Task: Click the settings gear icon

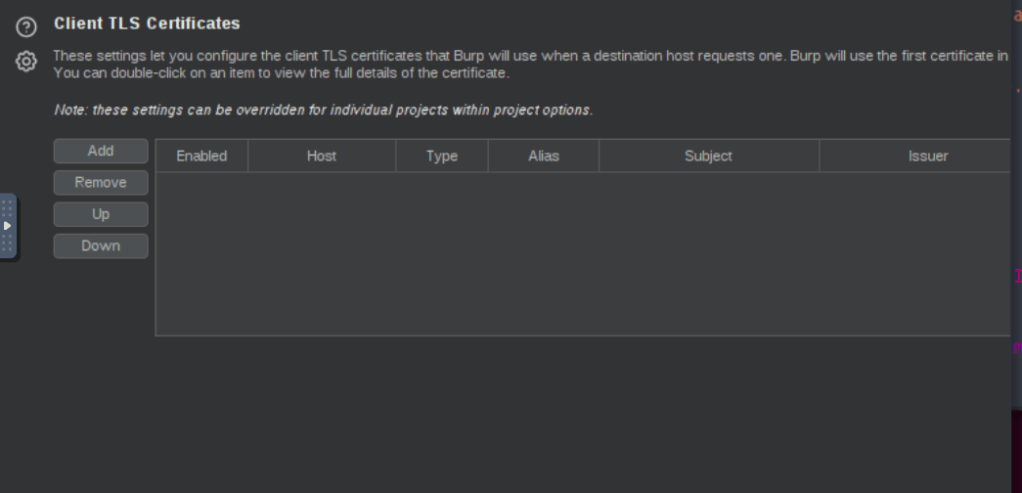Action: click(x=26, y=62)
